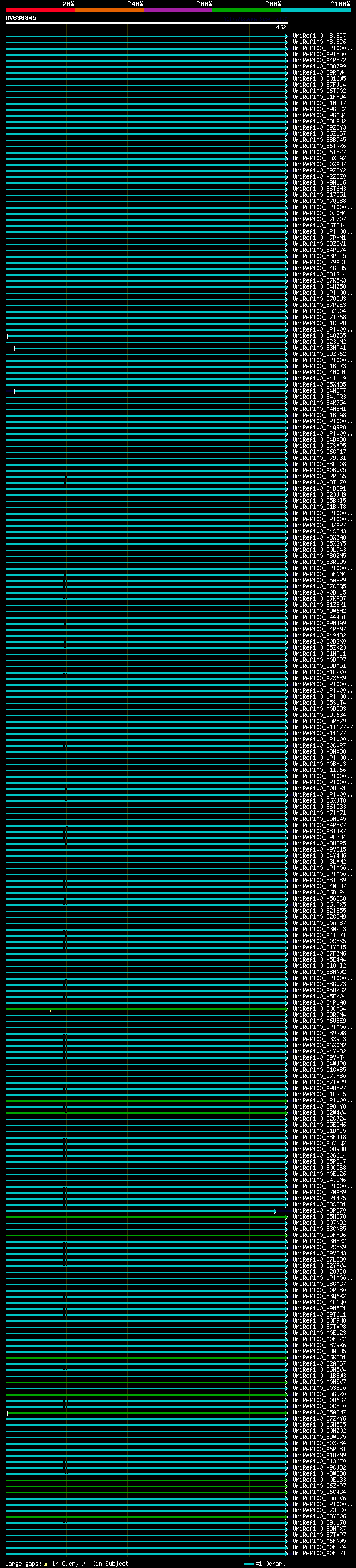Screen dimensions: 356x1568
Task: Click the white query bar under AV636845
Action: (x=147, y=23)
